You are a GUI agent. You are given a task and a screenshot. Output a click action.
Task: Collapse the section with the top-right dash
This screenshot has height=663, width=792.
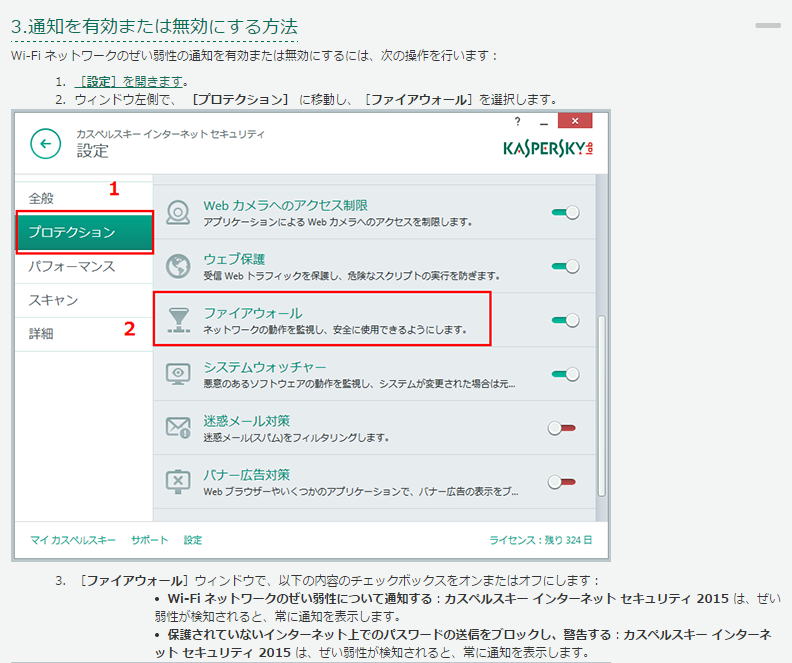click(768, 25)
